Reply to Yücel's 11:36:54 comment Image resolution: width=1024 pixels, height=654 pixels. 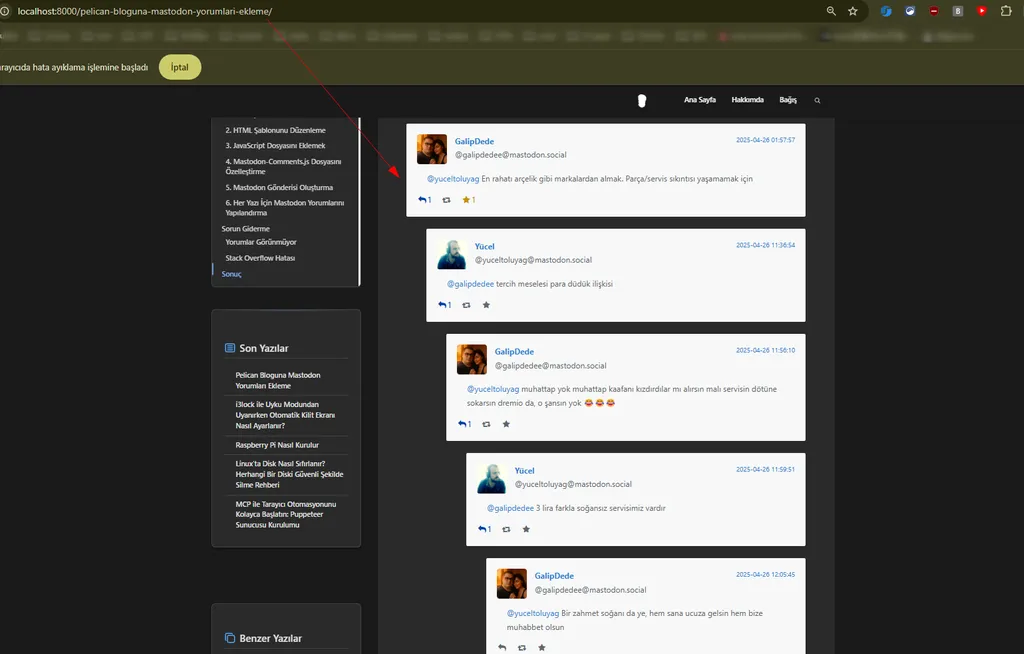[x=445, y=305]
